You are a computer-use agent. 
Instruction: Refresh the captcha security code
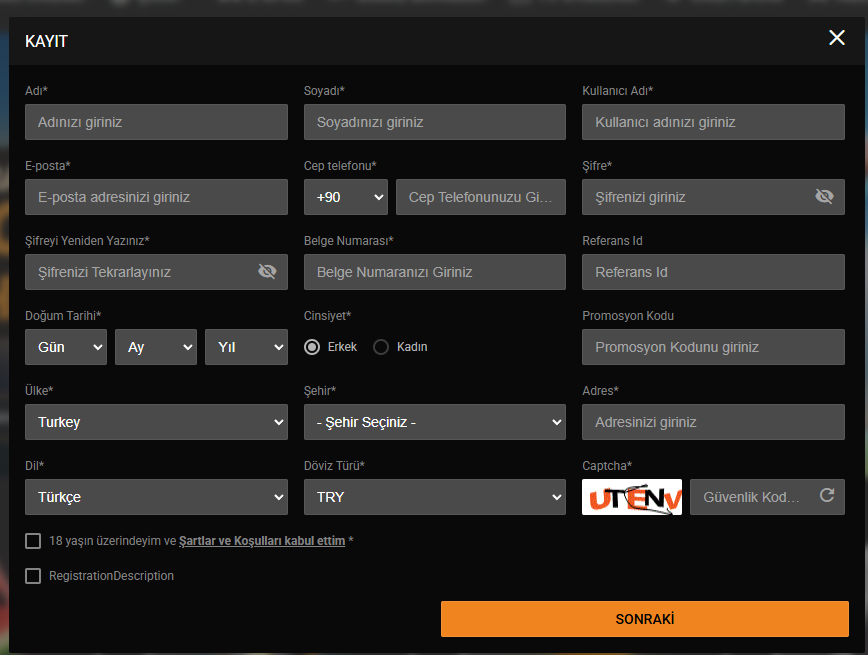[x=826, y=496]
